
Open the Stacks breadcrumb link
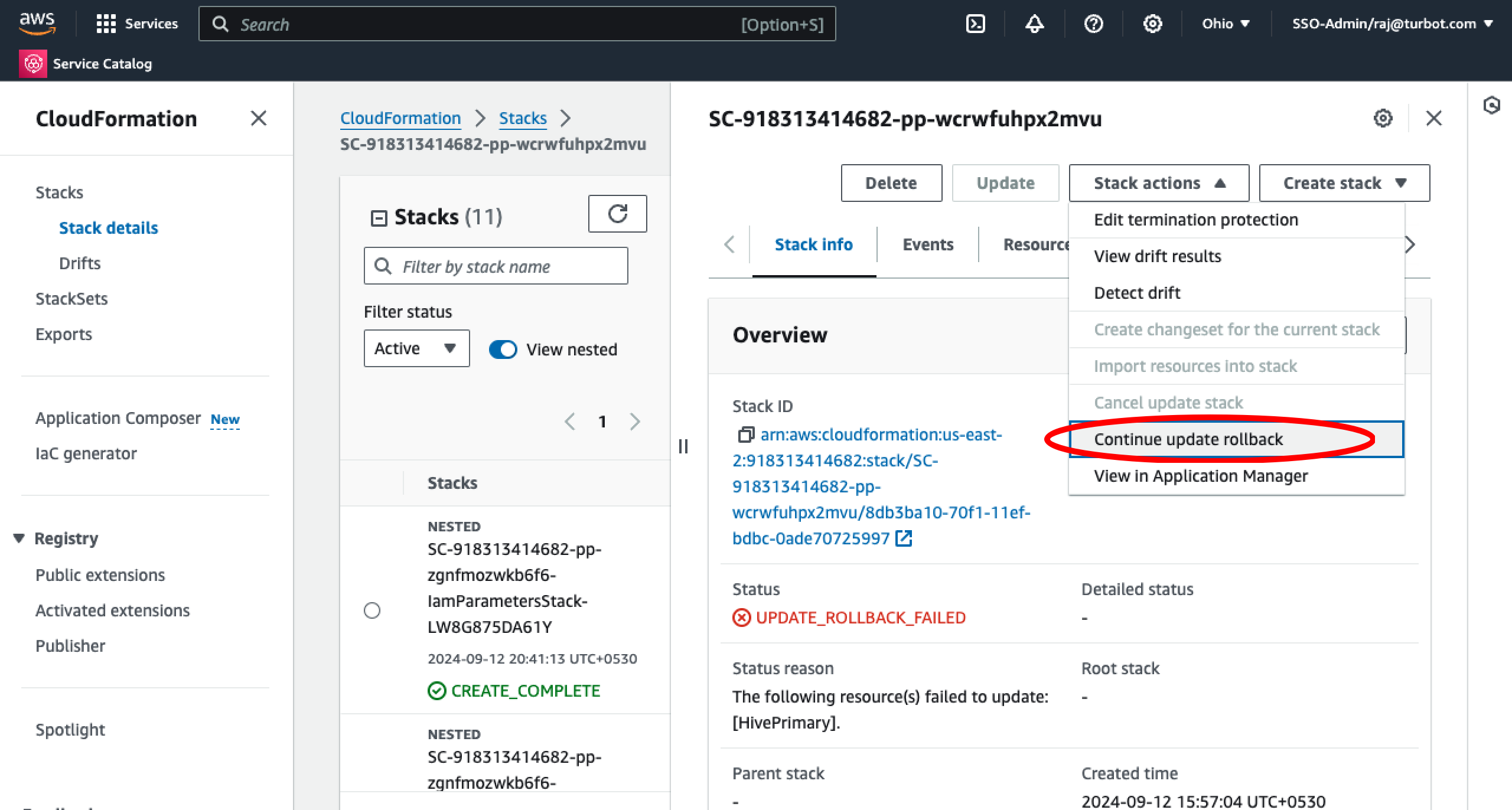coord(523,118)
